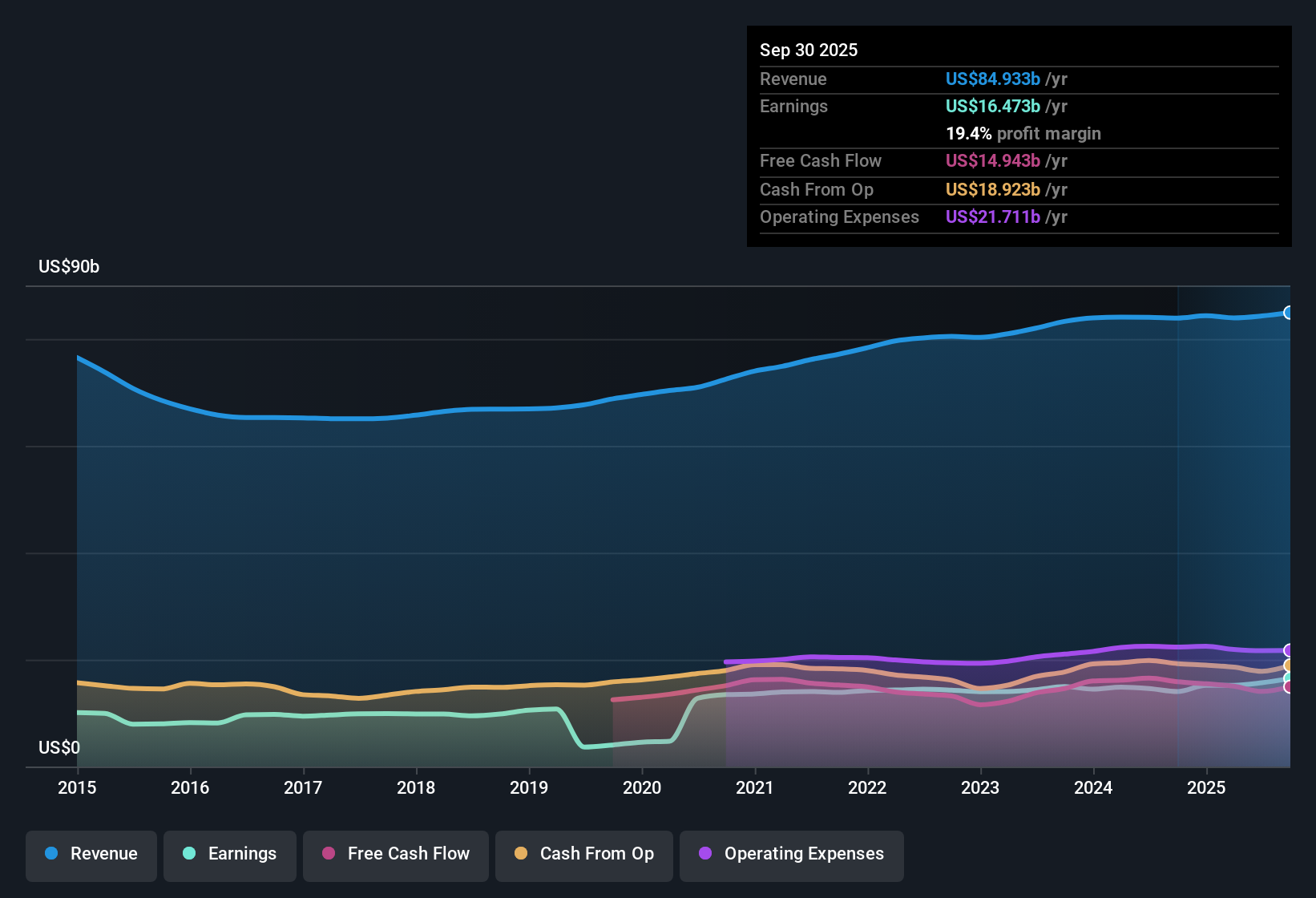Image resolution: width=1316 pixels, height=898 pixels.
Task: Click the 19.4% profit margin text
Action: click(x=1023, y=134)
